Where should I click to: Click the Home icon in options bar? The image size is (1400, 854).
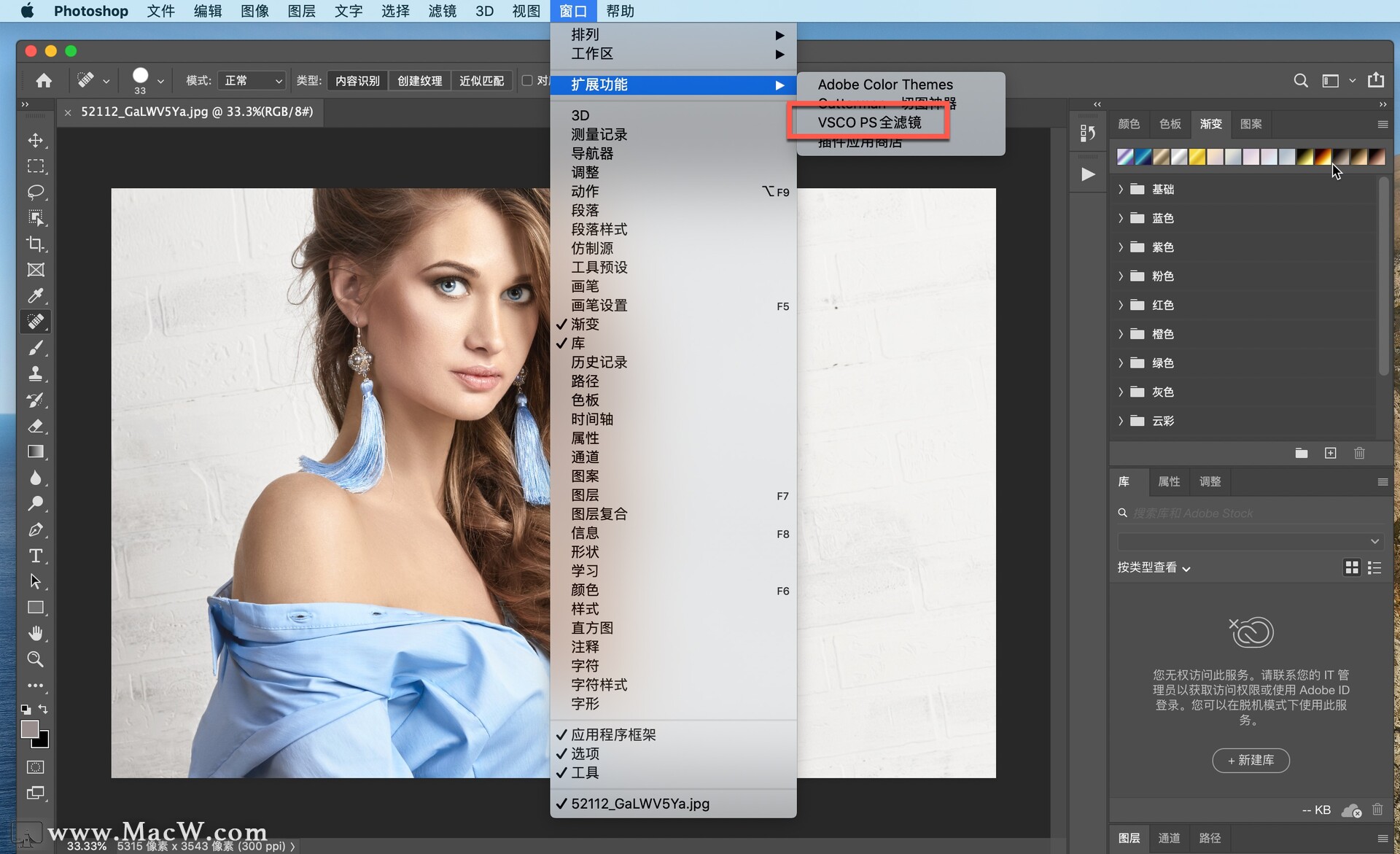click(44, 80)
